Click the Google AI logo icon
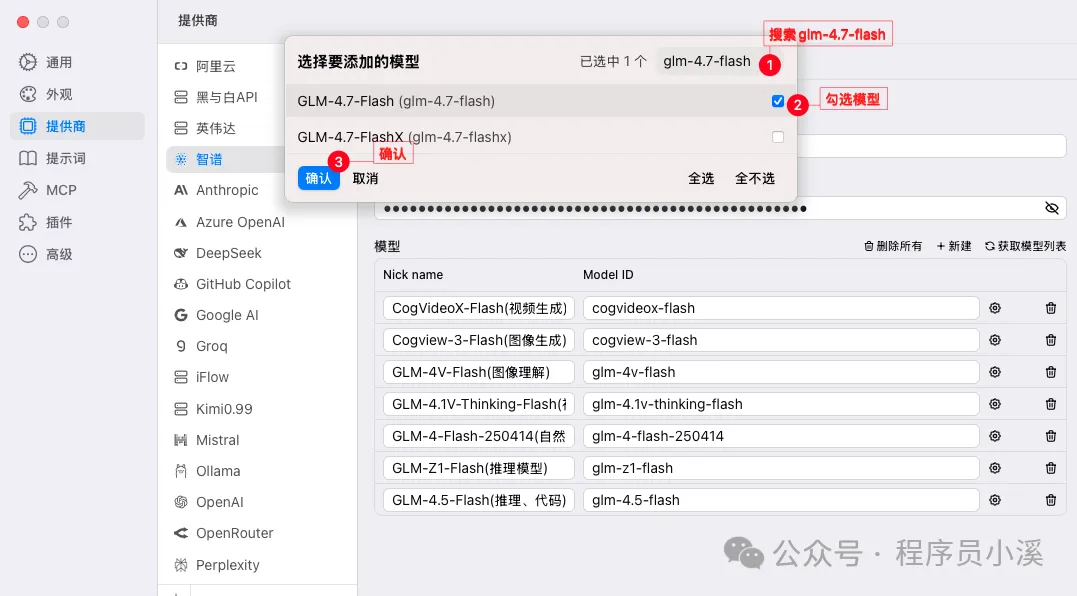Viewport: 1077px width, 596px height. pos(181,314)
